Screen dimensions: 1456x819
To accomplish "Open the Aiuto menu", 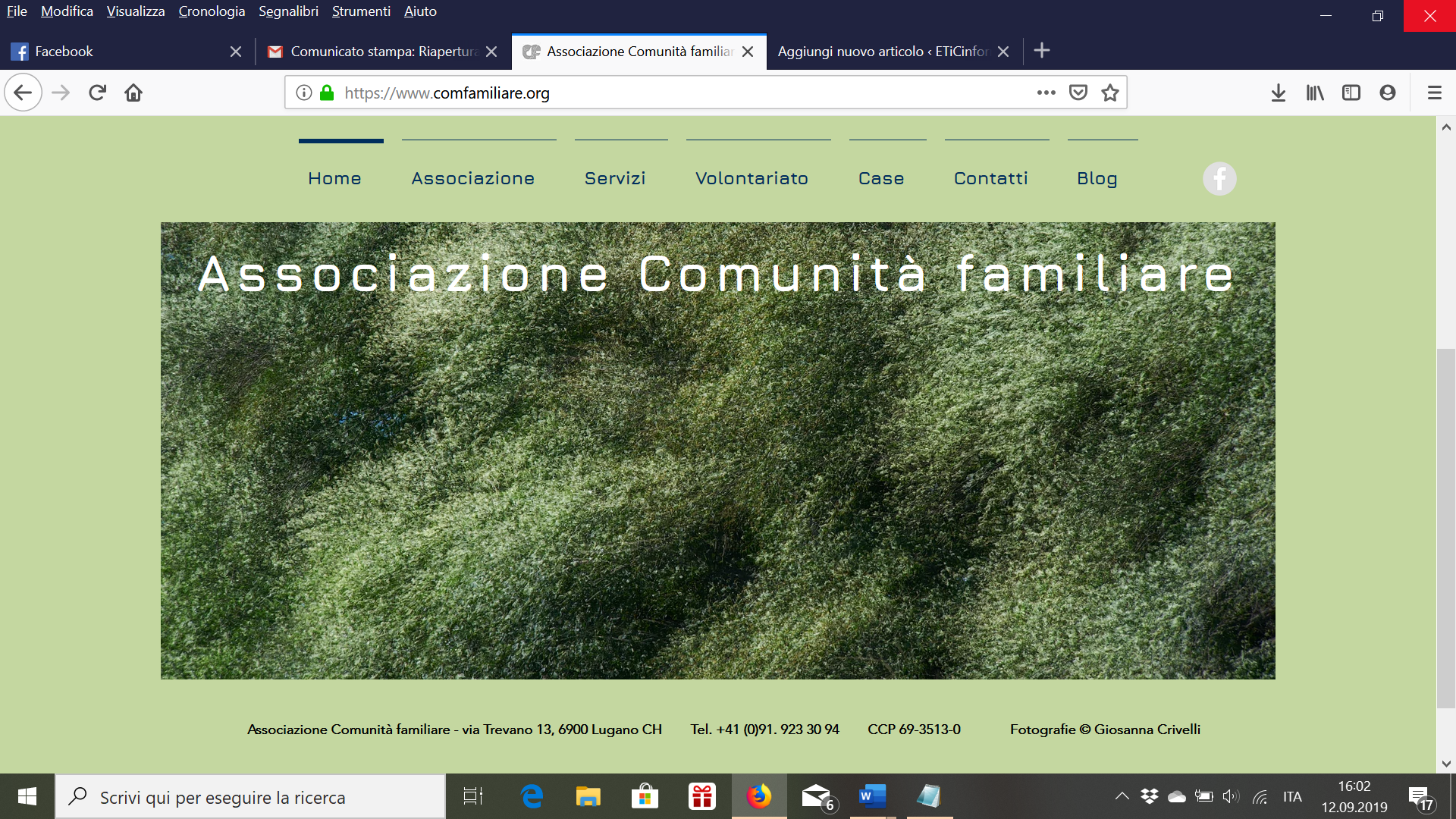I will coord(420,11).
